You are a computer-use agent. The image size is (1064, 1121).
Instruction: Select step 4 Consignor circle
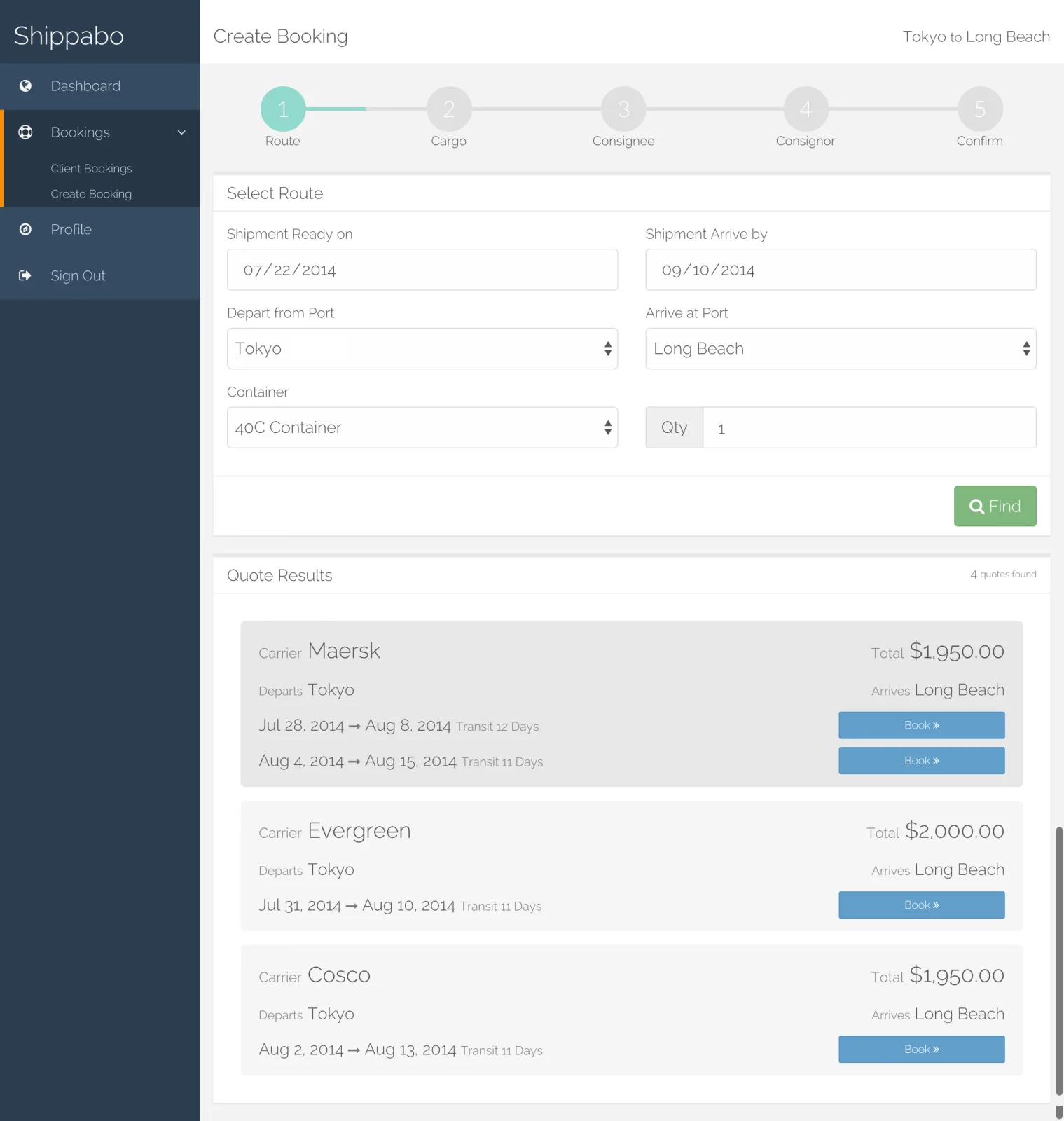[806, 109]
